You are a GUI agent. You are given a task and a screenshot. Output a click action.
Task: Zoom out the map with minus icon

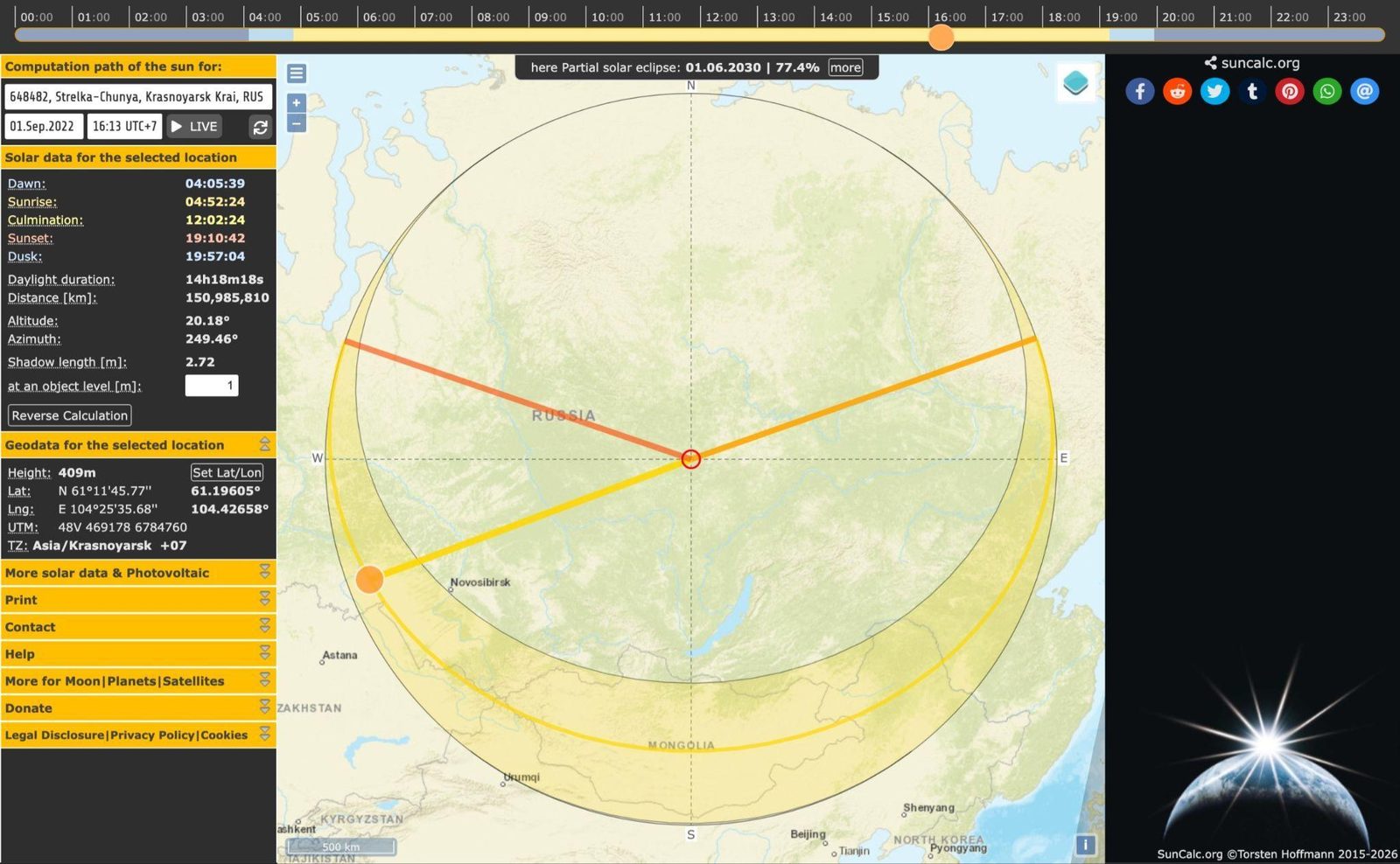coord(297,123)
